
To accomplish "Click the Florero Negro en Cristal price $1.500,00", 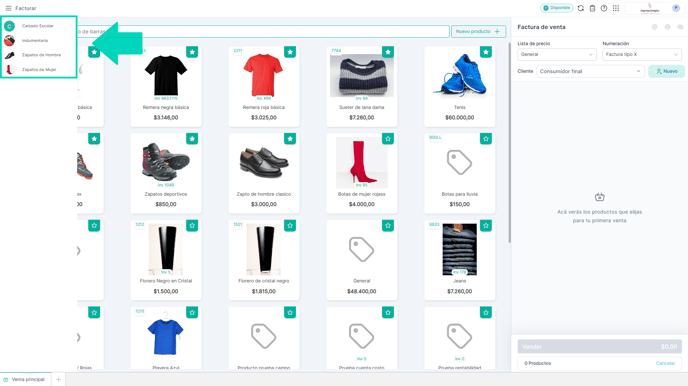I will [x=166, y=291].
